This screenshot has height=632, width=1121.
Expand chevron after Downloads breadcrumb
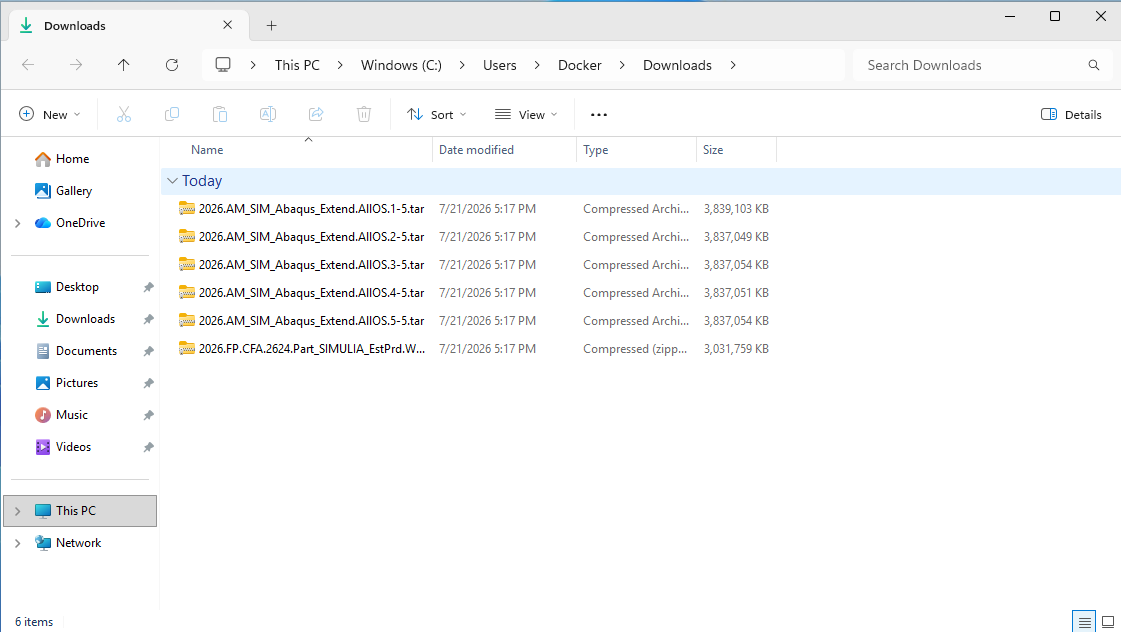(x=733, y=65)
